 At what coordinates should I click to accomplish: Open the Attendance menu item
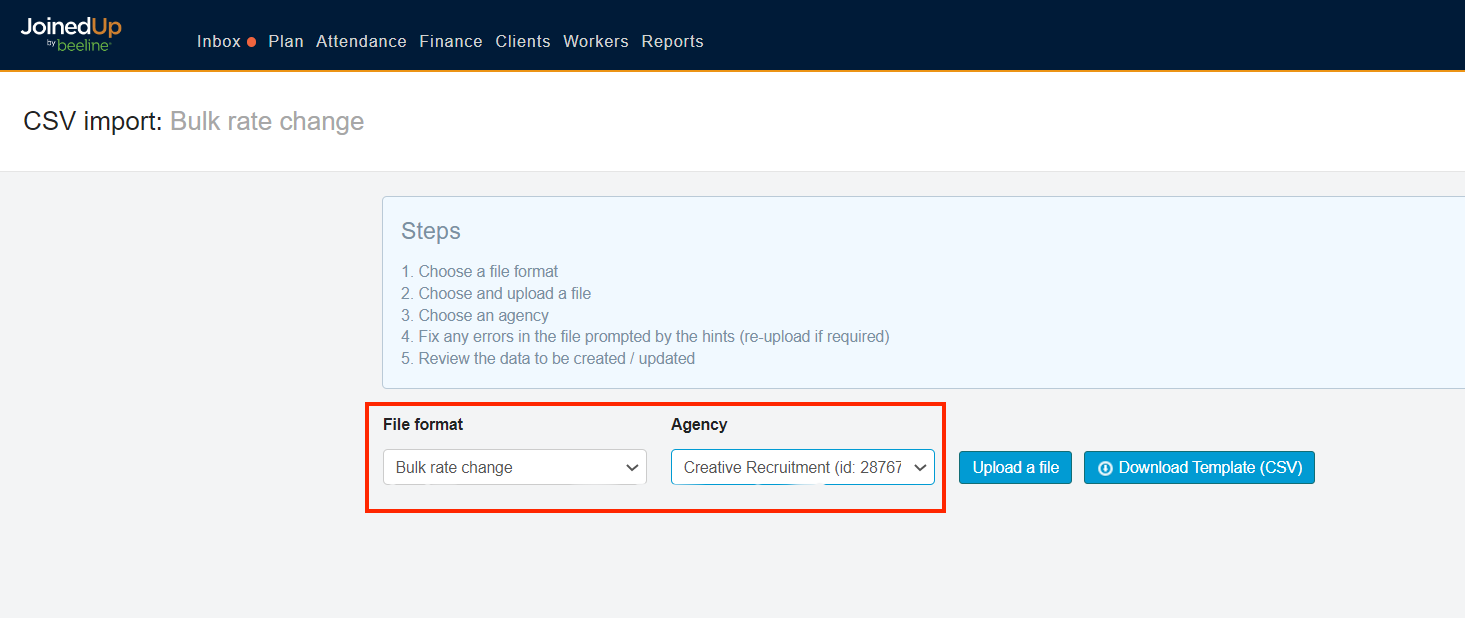pyautogui.click(x=361, y=42)
